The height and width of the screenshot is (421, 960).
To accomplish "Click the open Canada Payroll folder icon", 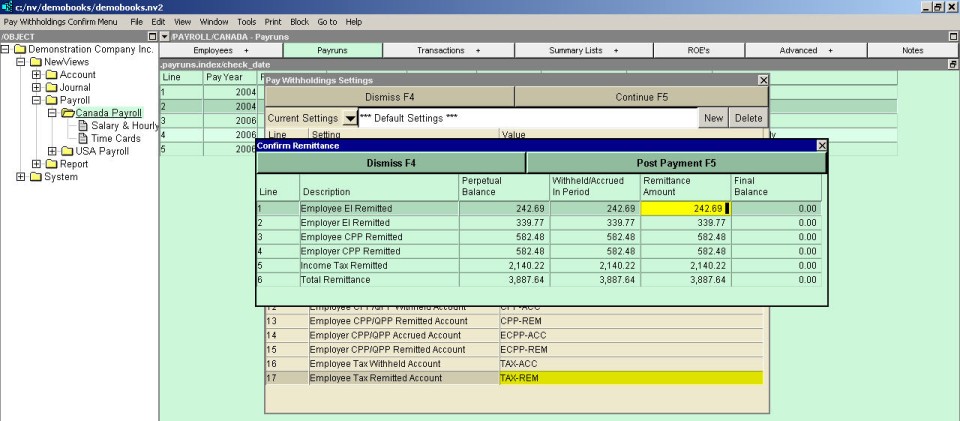I will pyautogui.click(x=67, y=113).
